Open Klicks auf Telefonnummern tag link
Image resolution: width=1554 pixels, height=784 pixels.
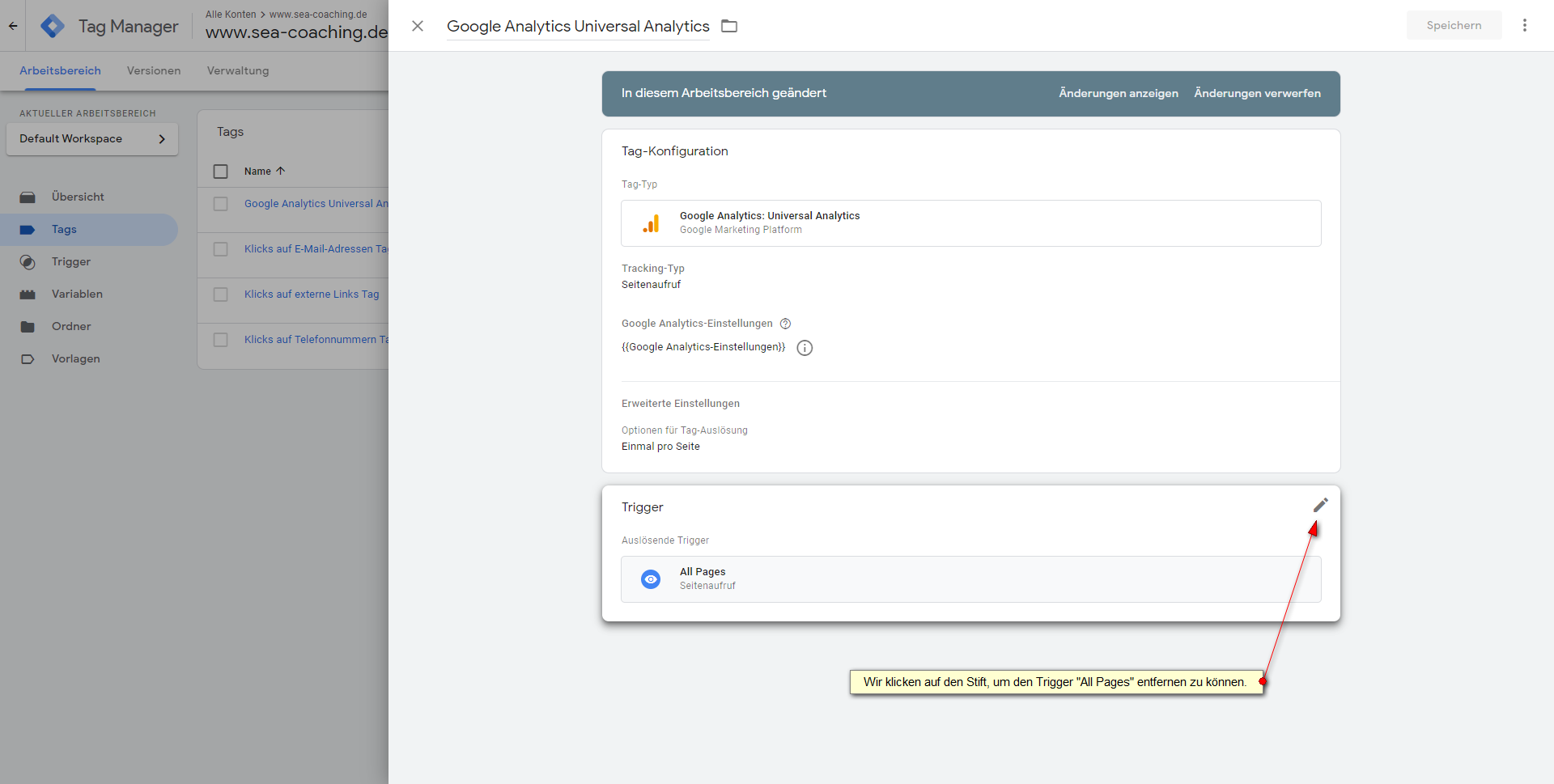(316, 340)
